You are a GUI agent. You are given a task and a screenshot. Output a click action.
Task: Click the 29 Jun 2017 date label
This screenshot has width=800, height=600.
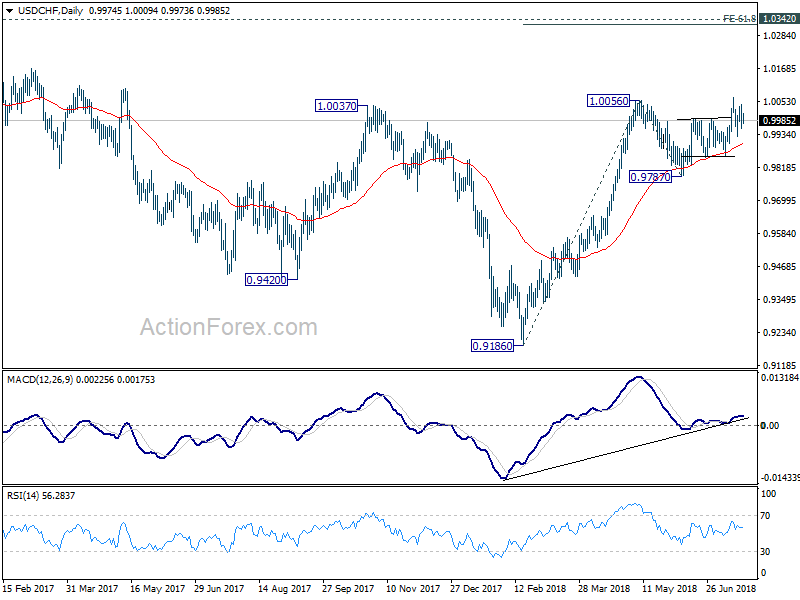(x=219, y=588)
